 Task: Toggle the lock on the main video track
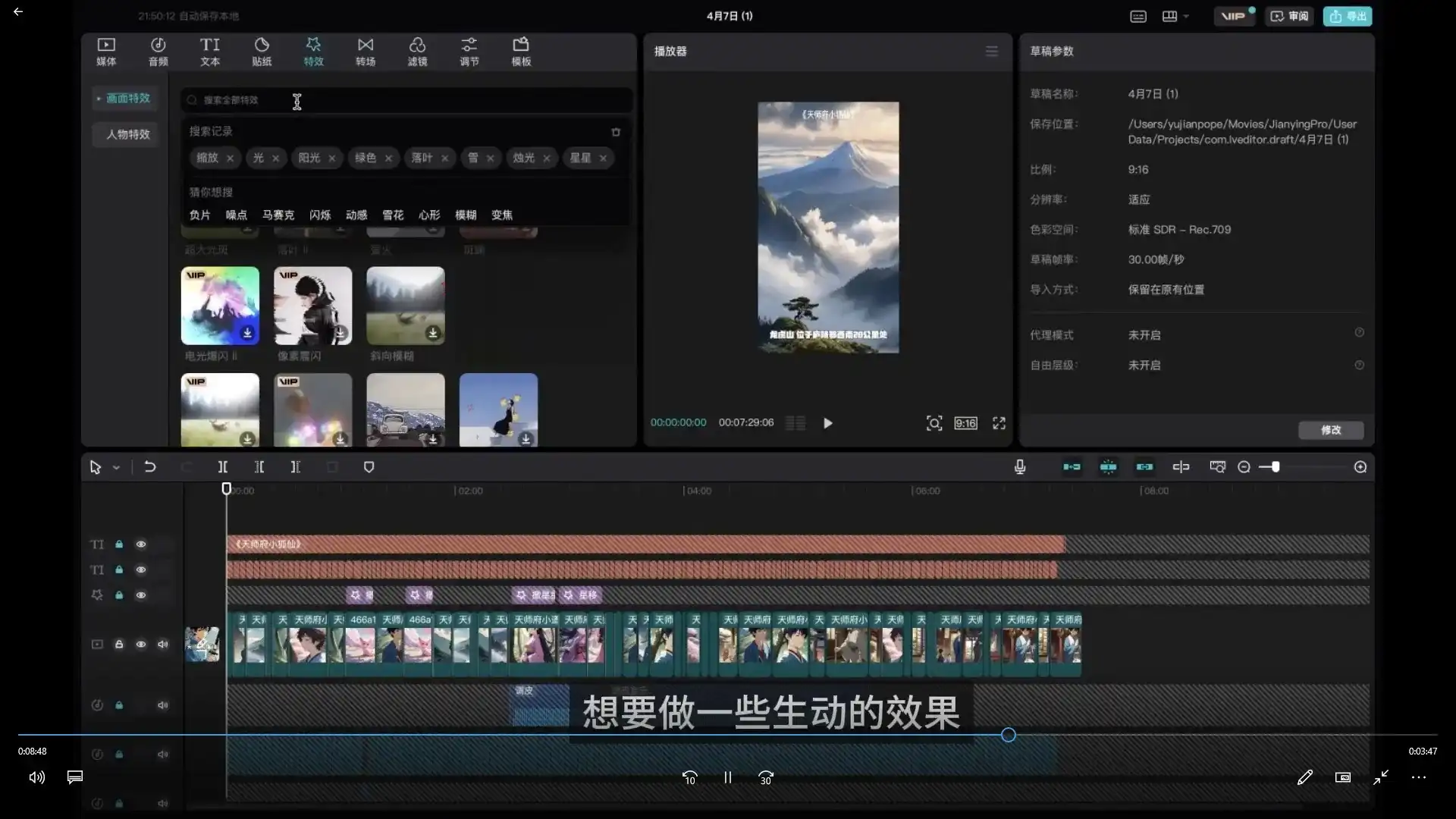point(119,644)
